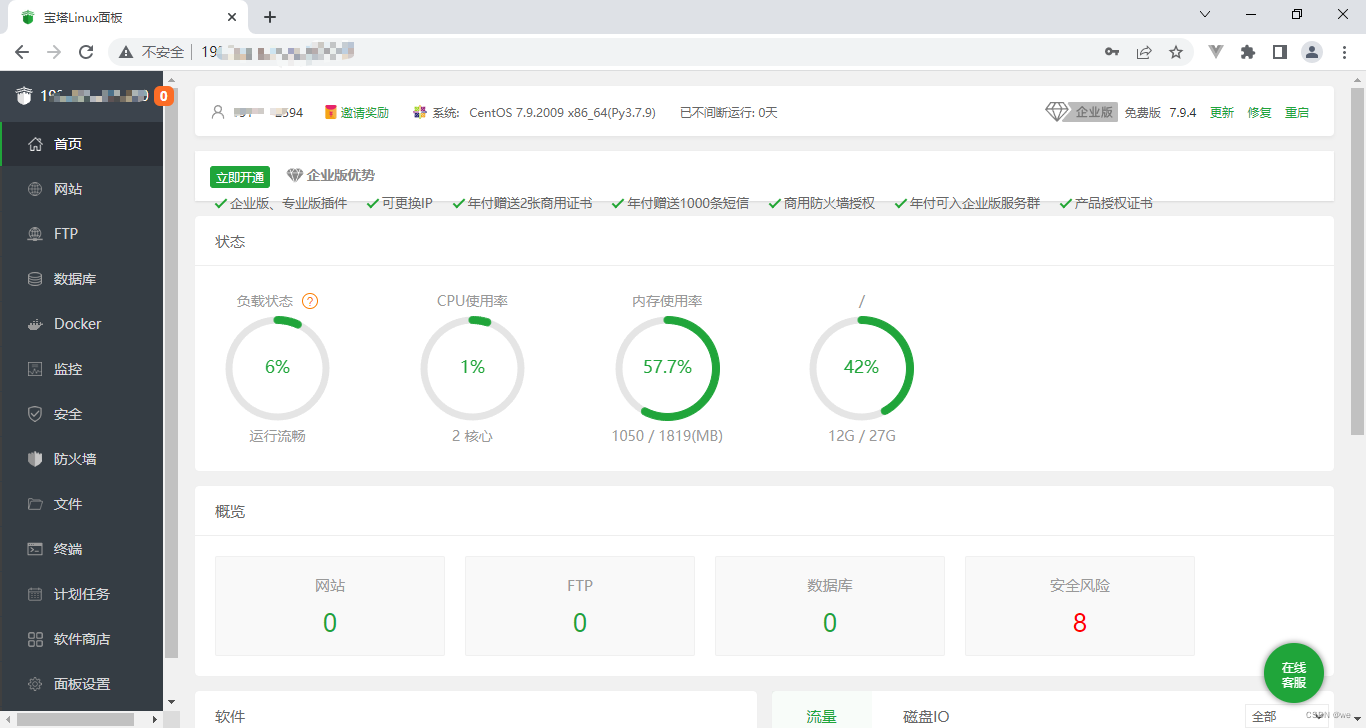Click the 企业版 diamond icon
Screen dimensions: 1366x728
pyautogui.click(x=1057, y=112)
